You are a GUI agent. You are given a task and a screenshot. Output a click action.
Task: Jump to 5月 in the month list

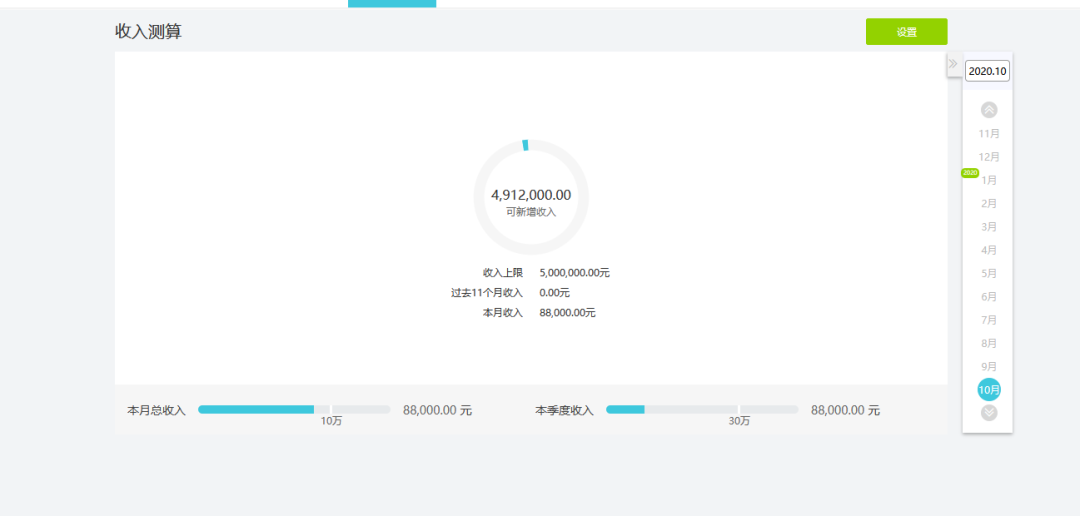click(x=989, y=273)
